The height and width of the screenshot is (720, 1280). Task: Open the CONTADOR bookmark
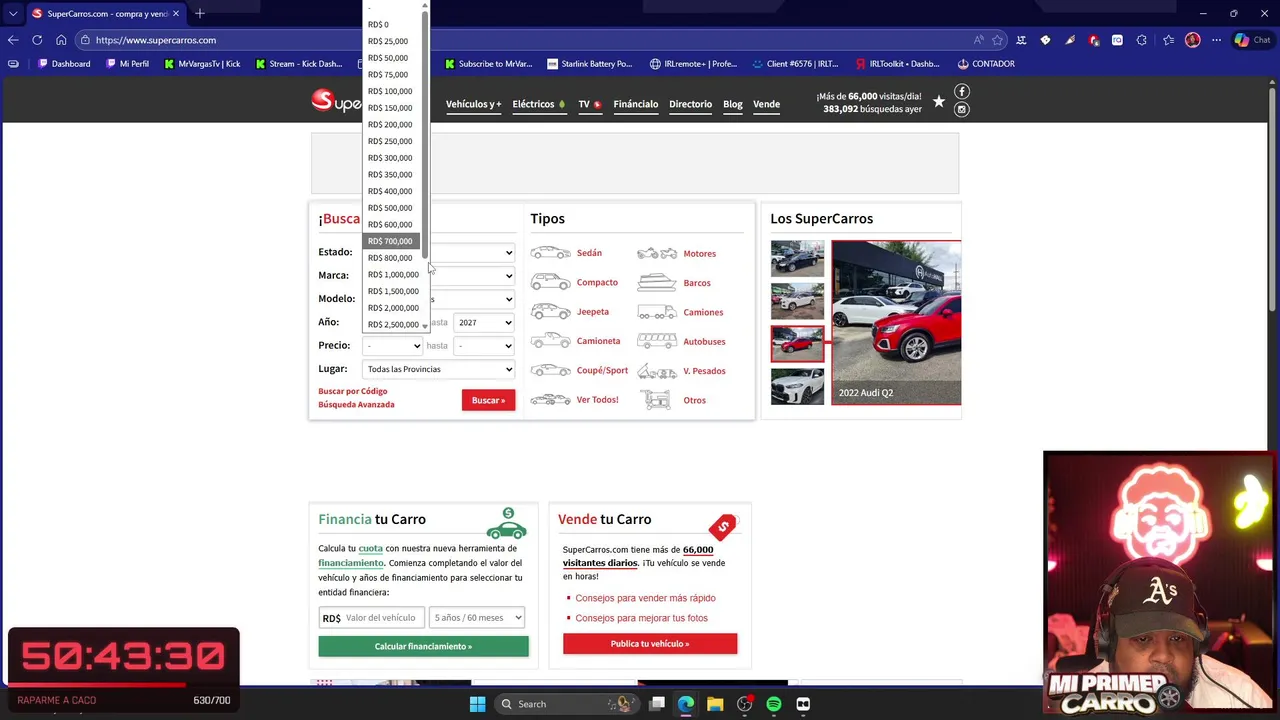click(986, 64)
